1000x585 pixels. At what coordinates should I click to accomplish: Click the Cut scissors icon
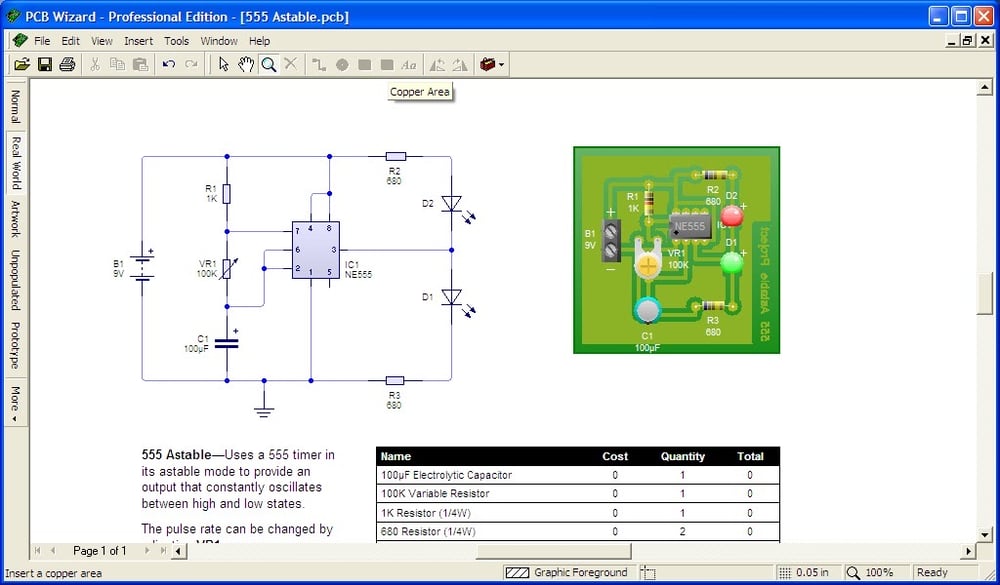click(95, 64)
